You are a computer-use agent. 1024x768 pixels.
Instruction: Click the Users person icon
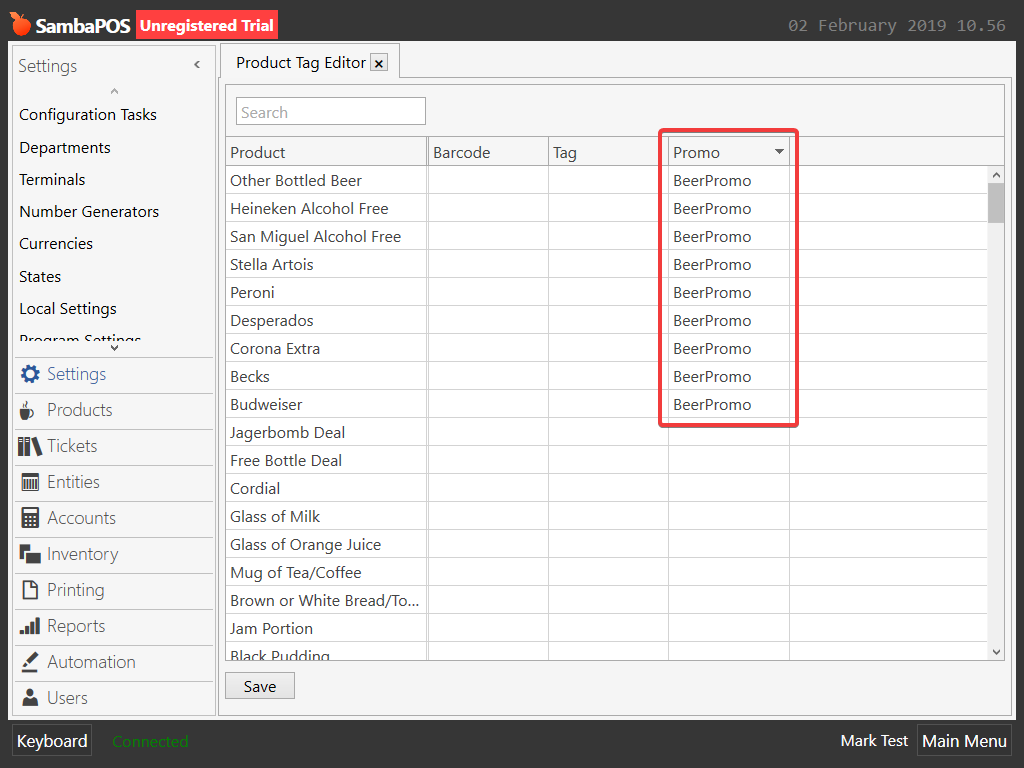30,698
